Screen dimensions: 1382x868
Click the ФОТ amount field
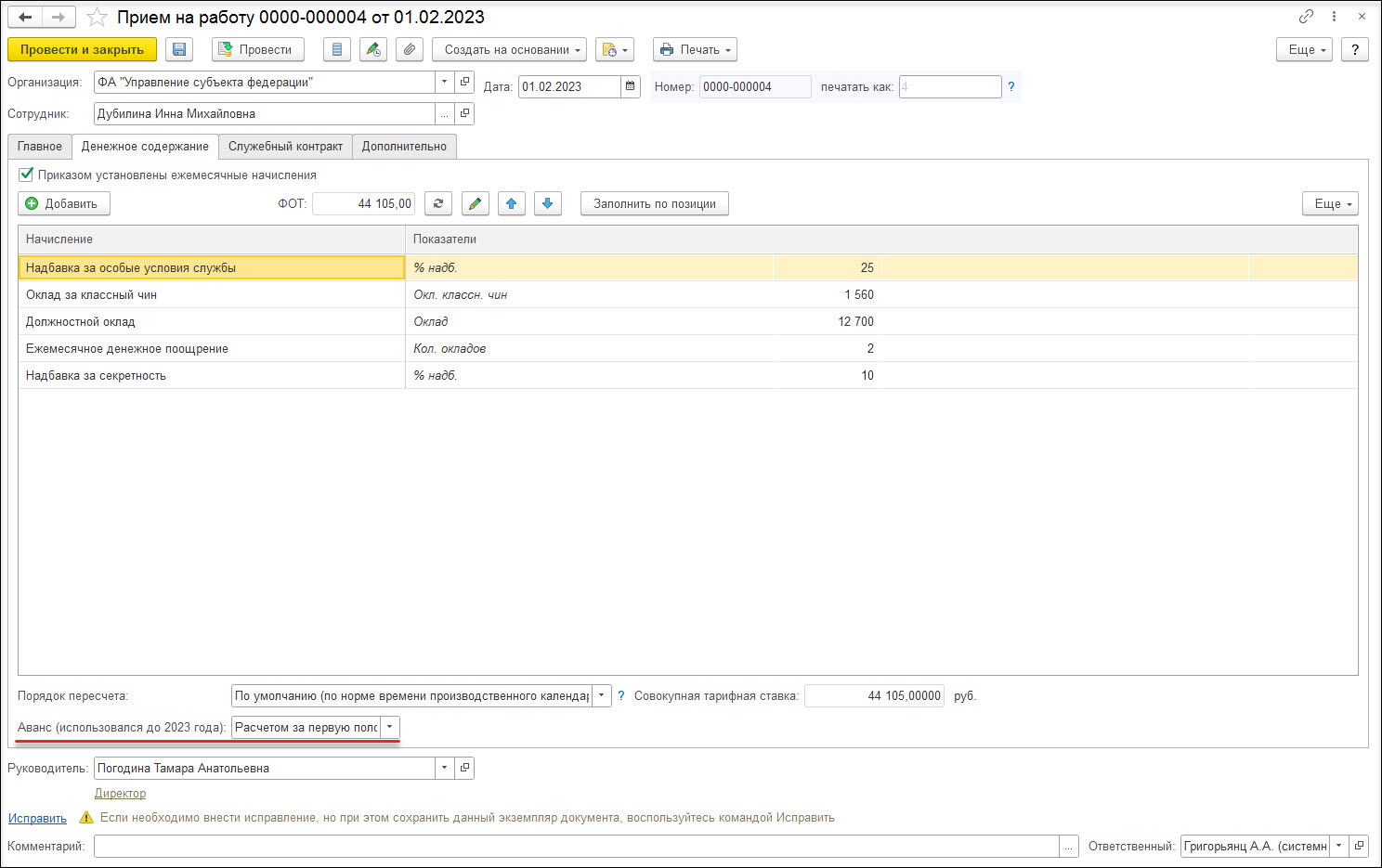pyautogui.click(x=363, y=203)
